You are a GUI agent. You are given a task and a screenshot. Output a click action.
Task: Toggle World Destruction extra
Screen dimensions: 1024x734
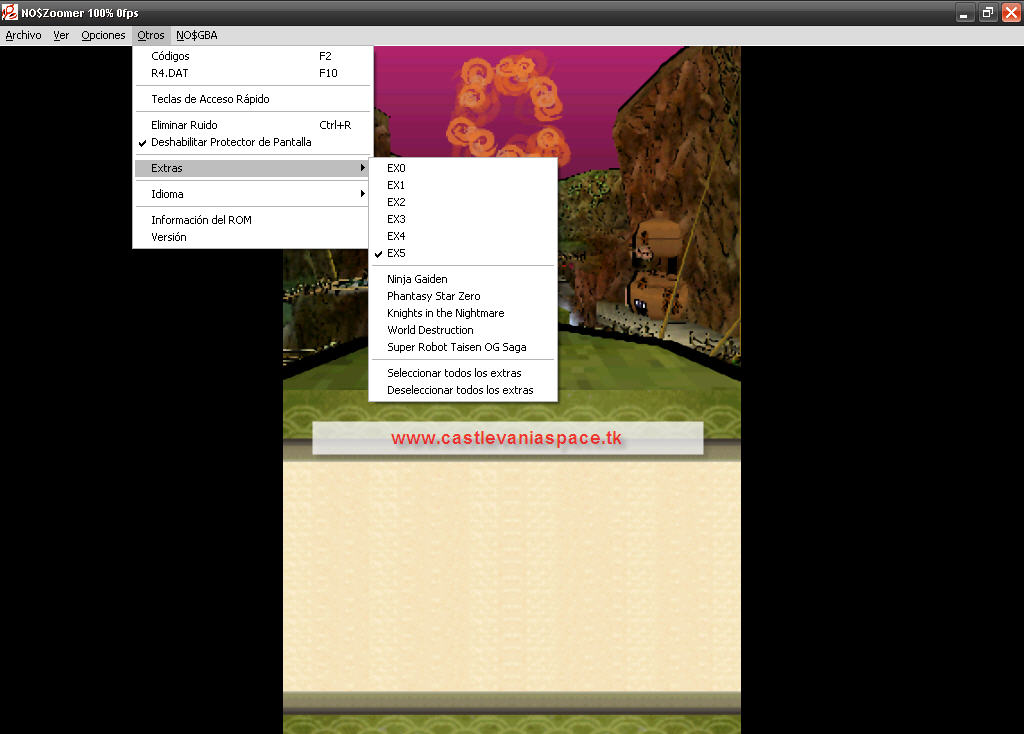point(463,330)
